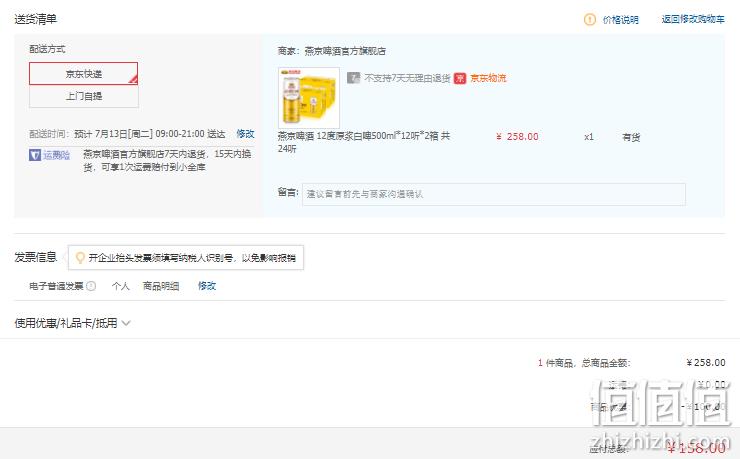
Task: Click the 个人 invoice title text
Action: (120, 286)
